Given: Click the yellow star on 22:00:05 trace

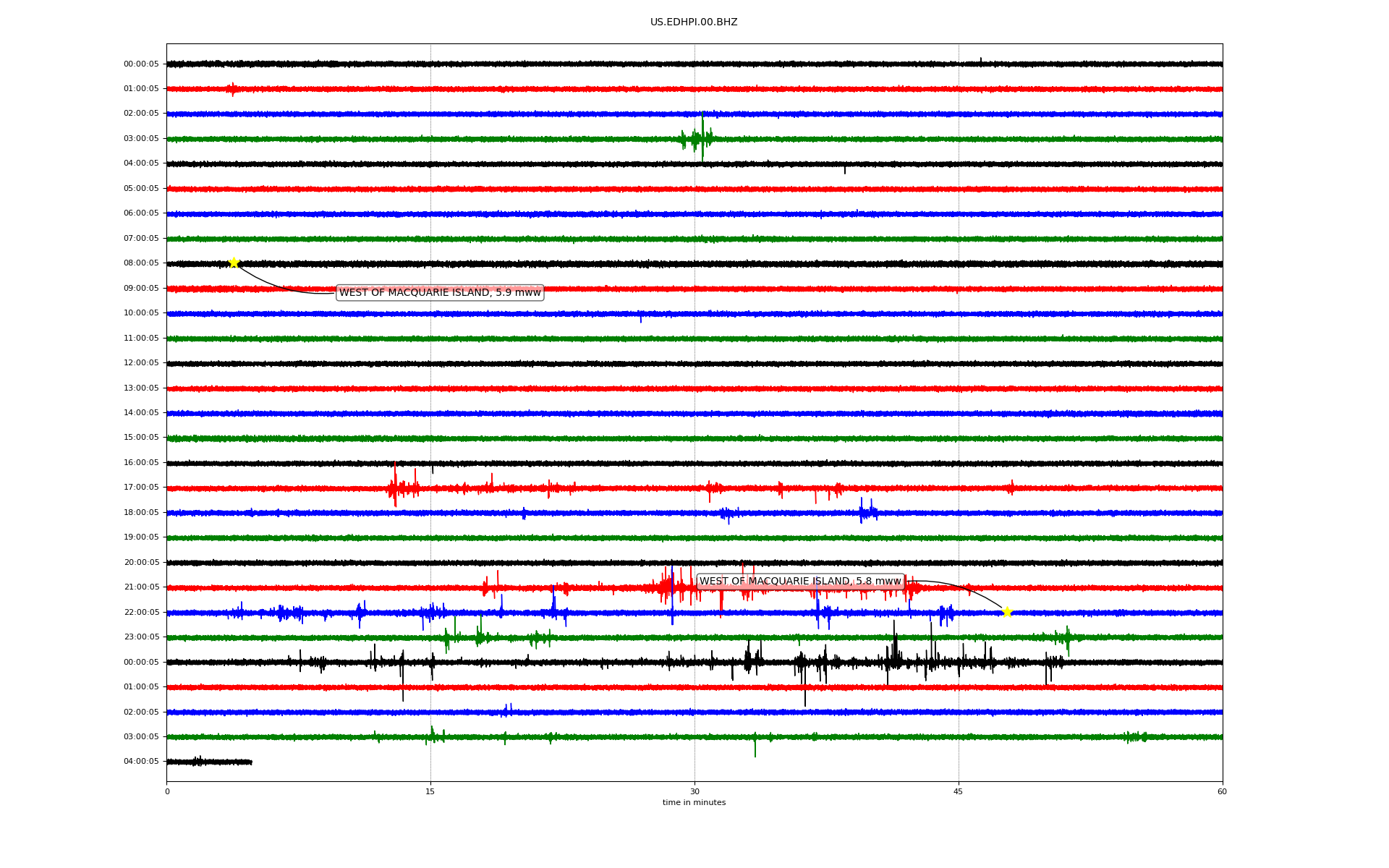Looking at the screenshot, I should (x=1006, y=612).
